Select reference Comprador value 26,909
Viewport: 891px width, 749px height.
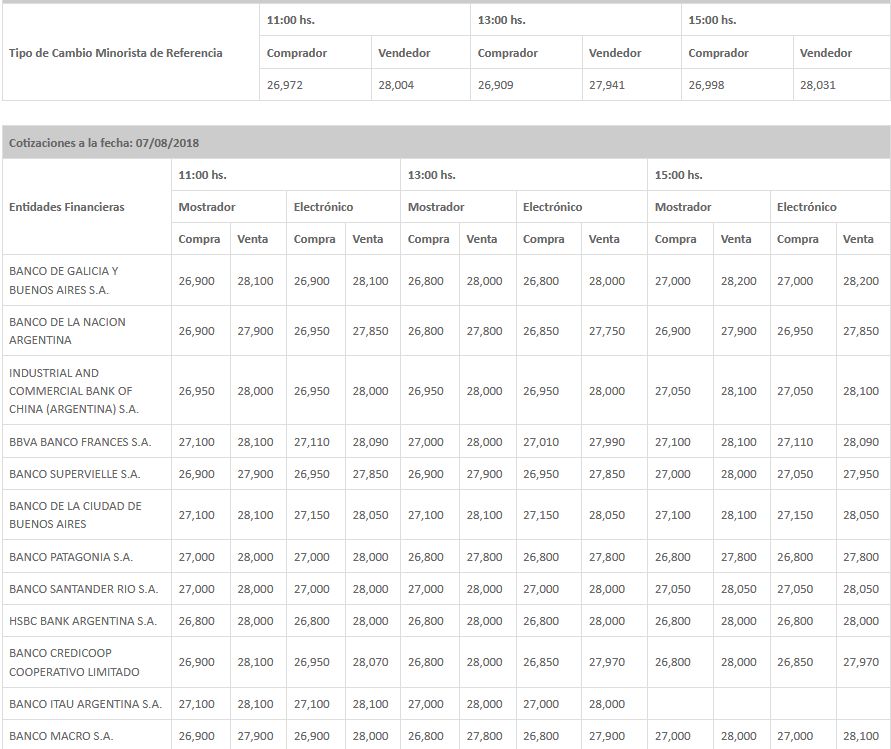496,85
